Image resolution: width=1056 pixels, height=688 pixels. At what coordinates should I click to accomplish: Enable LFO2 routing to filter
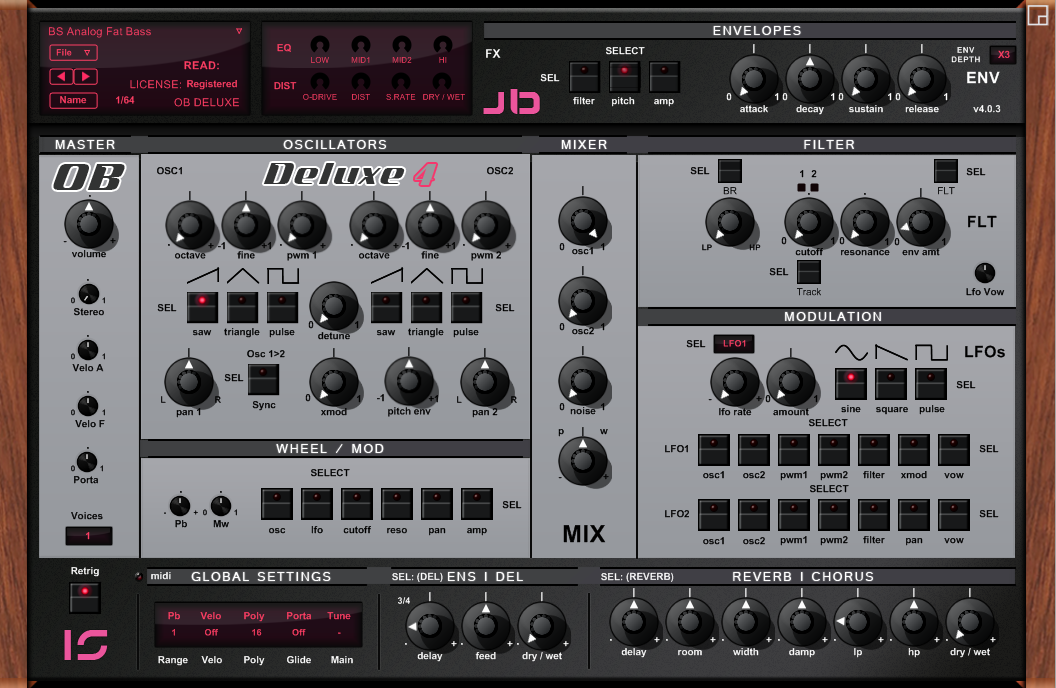(874, 515)
